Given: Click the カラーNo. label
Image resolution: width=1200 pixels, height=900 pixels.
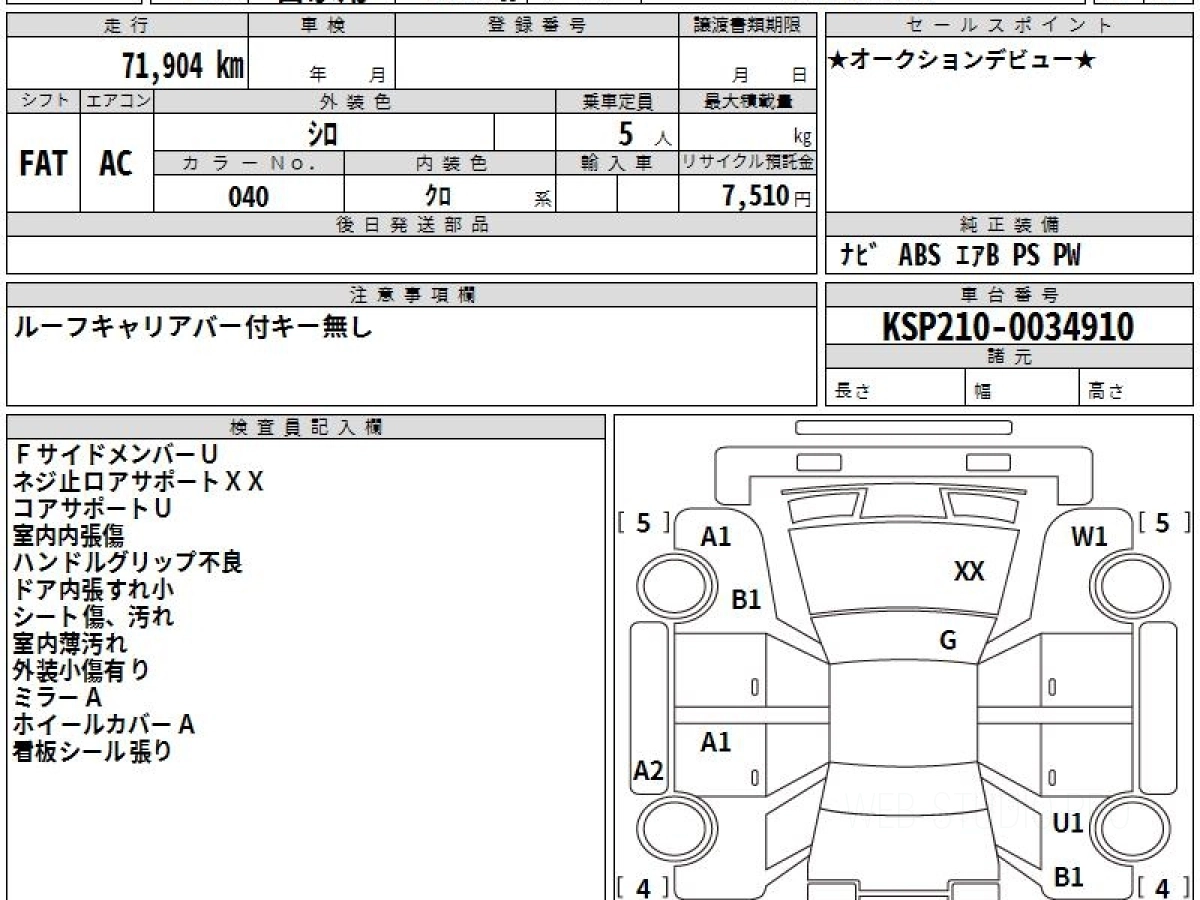Looking at the screenshot, I should [x=249, y=163].
